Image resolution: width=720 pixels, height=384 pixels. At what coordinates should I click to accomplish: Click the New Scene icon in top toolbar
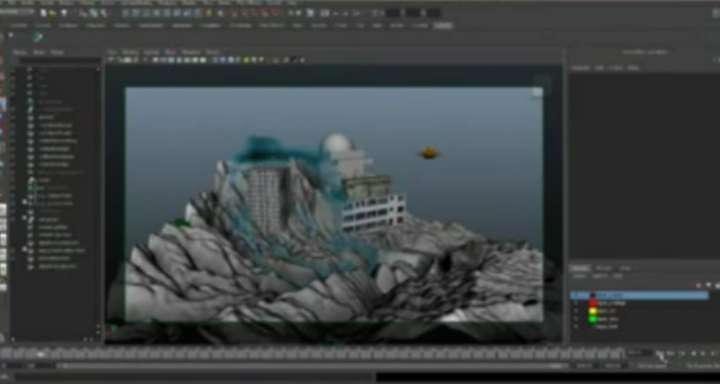pyautogui.click(x=43, y=13)
